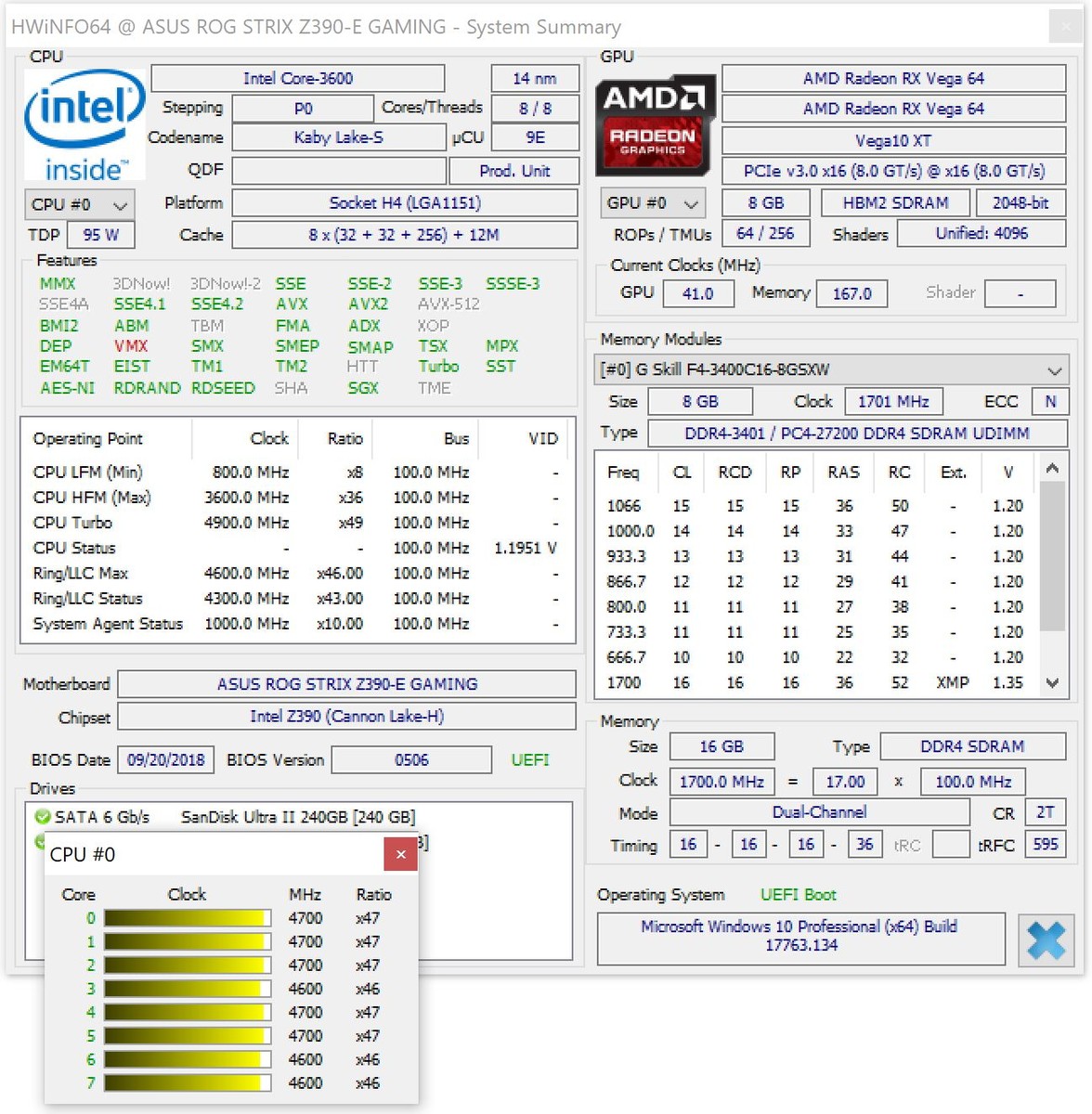1092x1114 pixels.
Task: Click the green UEFI label beside BIOS Version
Action: [530, 759]
